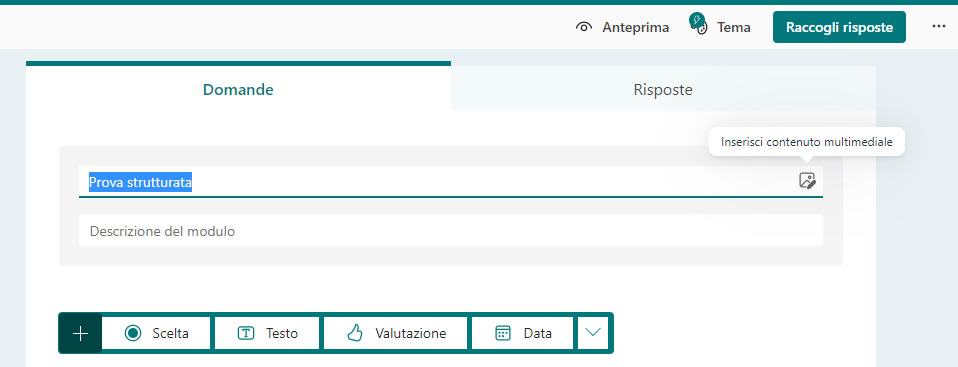Click the Descrizione del modulo field
Image resolution: width=958 pixels, height=367 pixels.
point(451,231)
